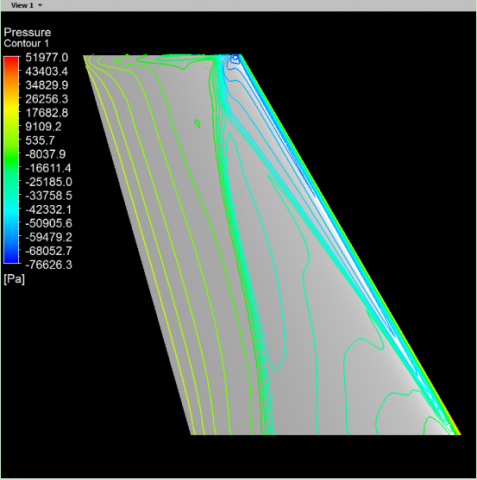Screen dimensions: 477x480
Task: Select legend minimum value -76626.3
Action: click(49, 265)
